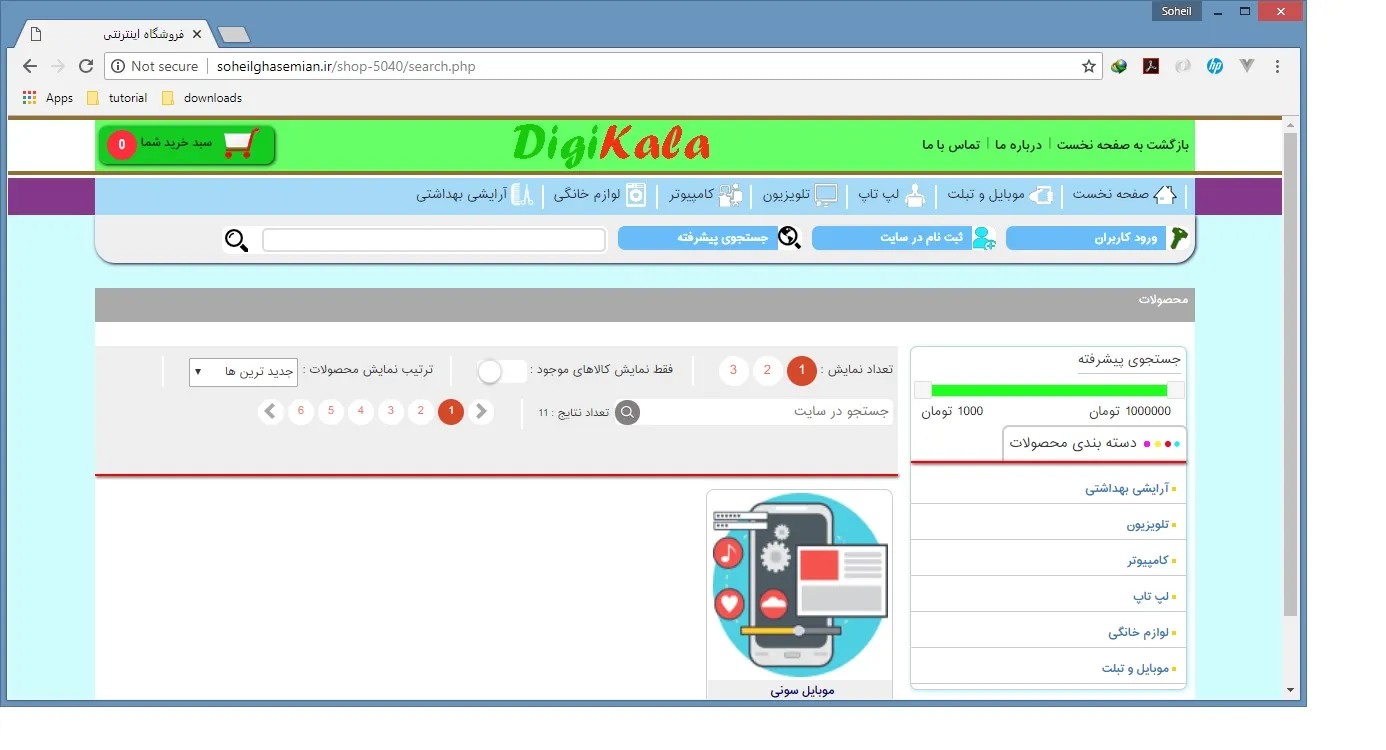Image resolution: width=1386 pixels, height=750 pixels.
Task: Click the green price range slider
Action: (1048, 390)
